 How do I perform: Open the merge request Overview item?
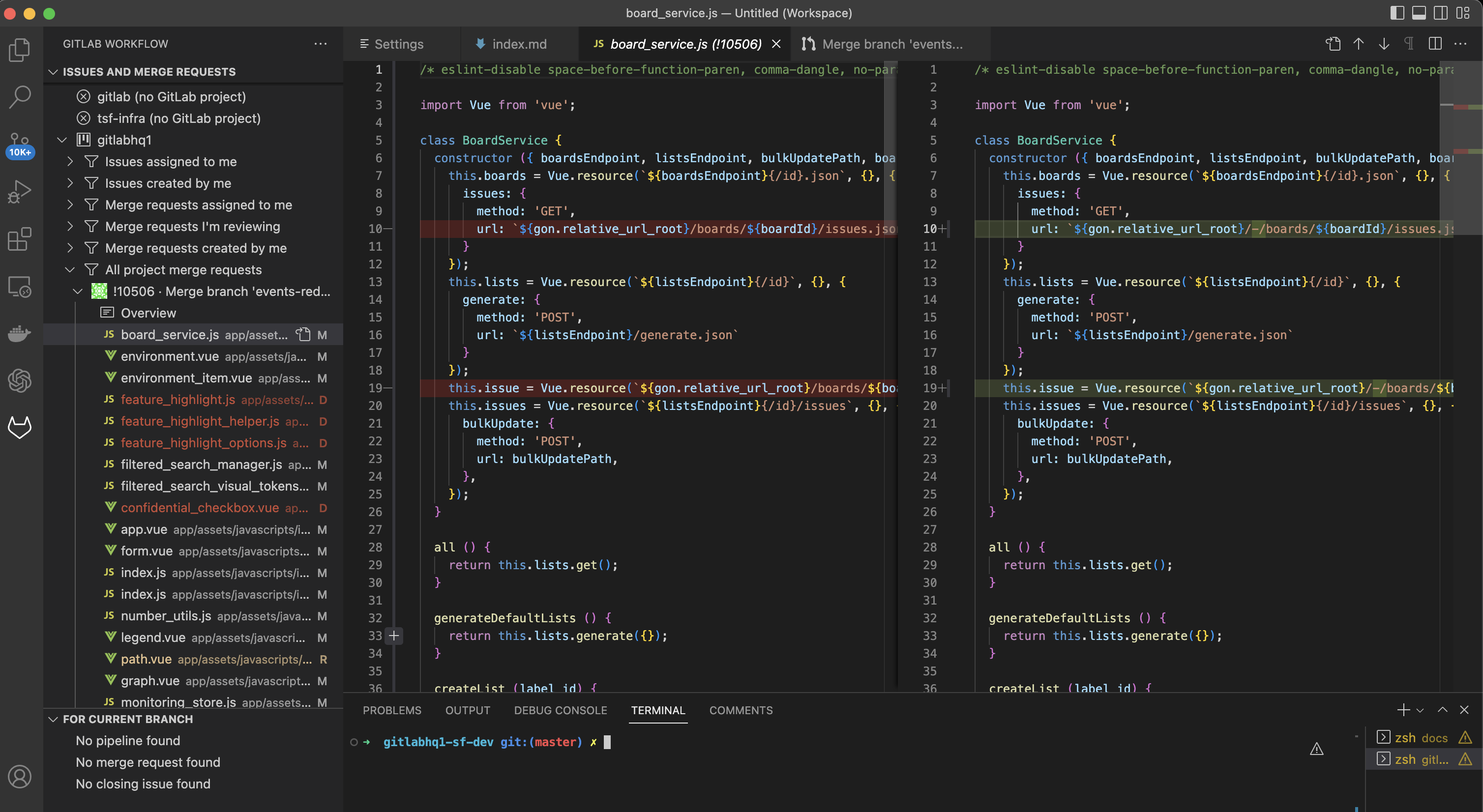(193, 313)
